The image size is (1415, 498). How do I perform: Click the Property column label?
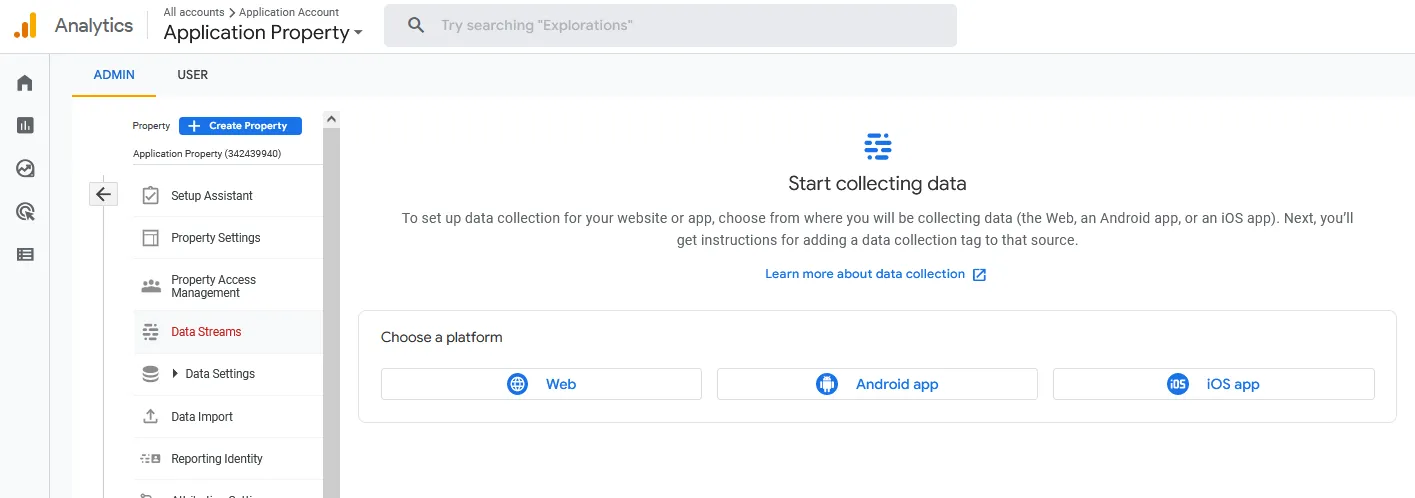point(151,126)
